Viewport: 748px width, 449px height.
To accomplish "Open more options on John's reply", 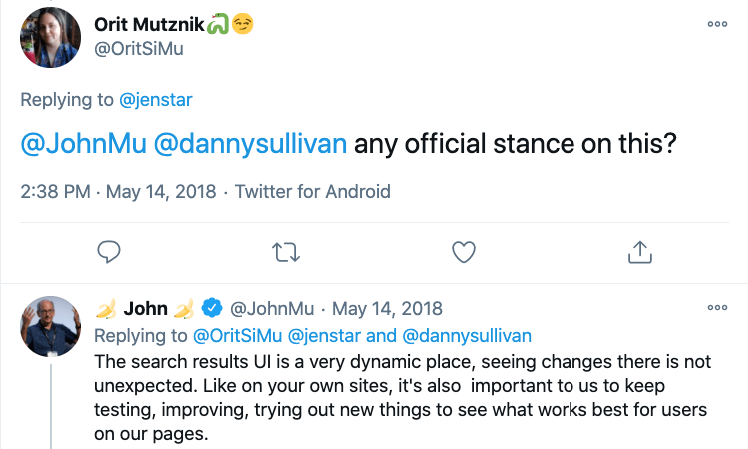I will pyautogui.click(x=716, y=307).
